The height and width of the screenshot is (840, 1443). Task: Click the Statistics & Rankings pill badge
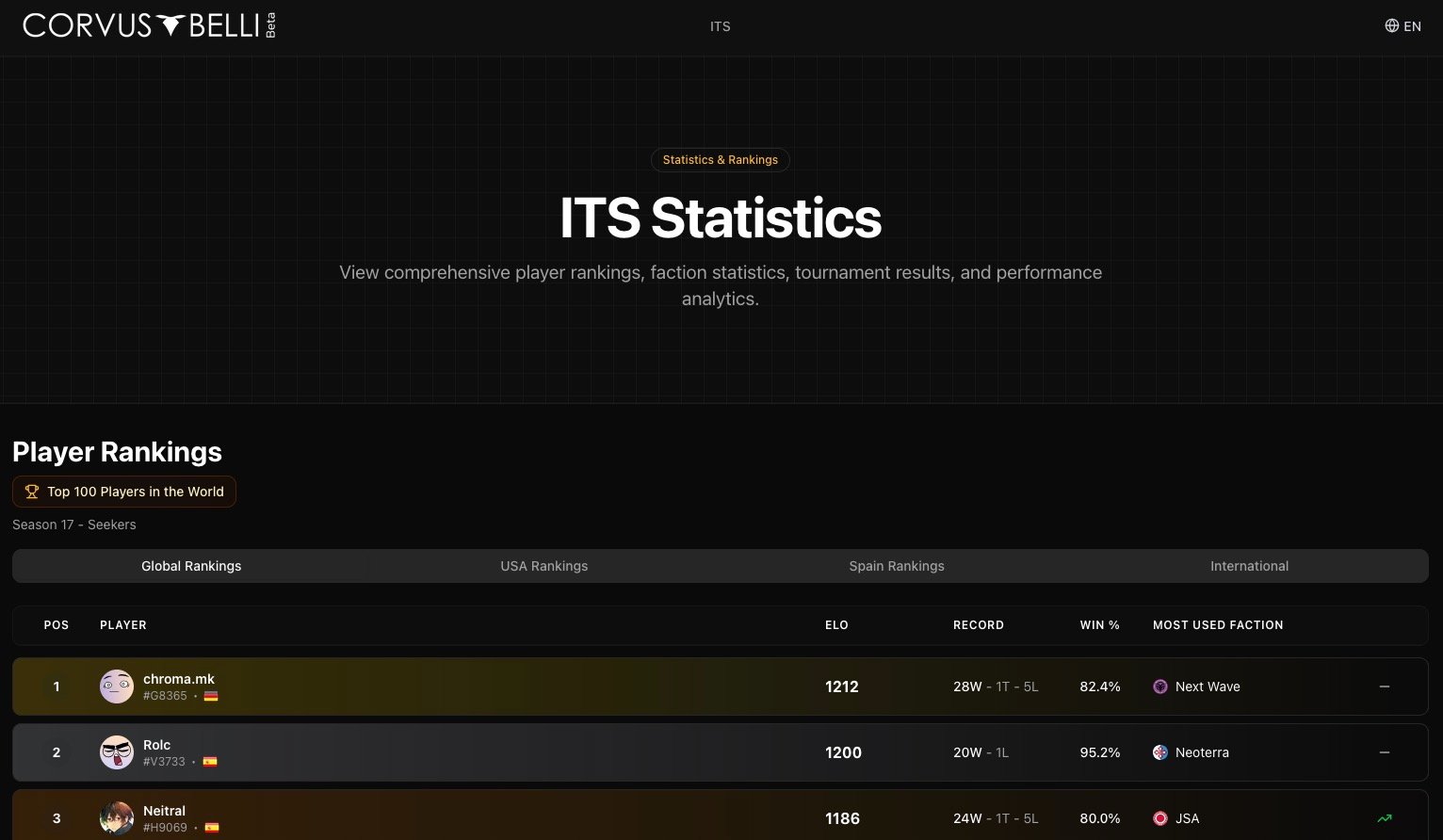point(721,160)
